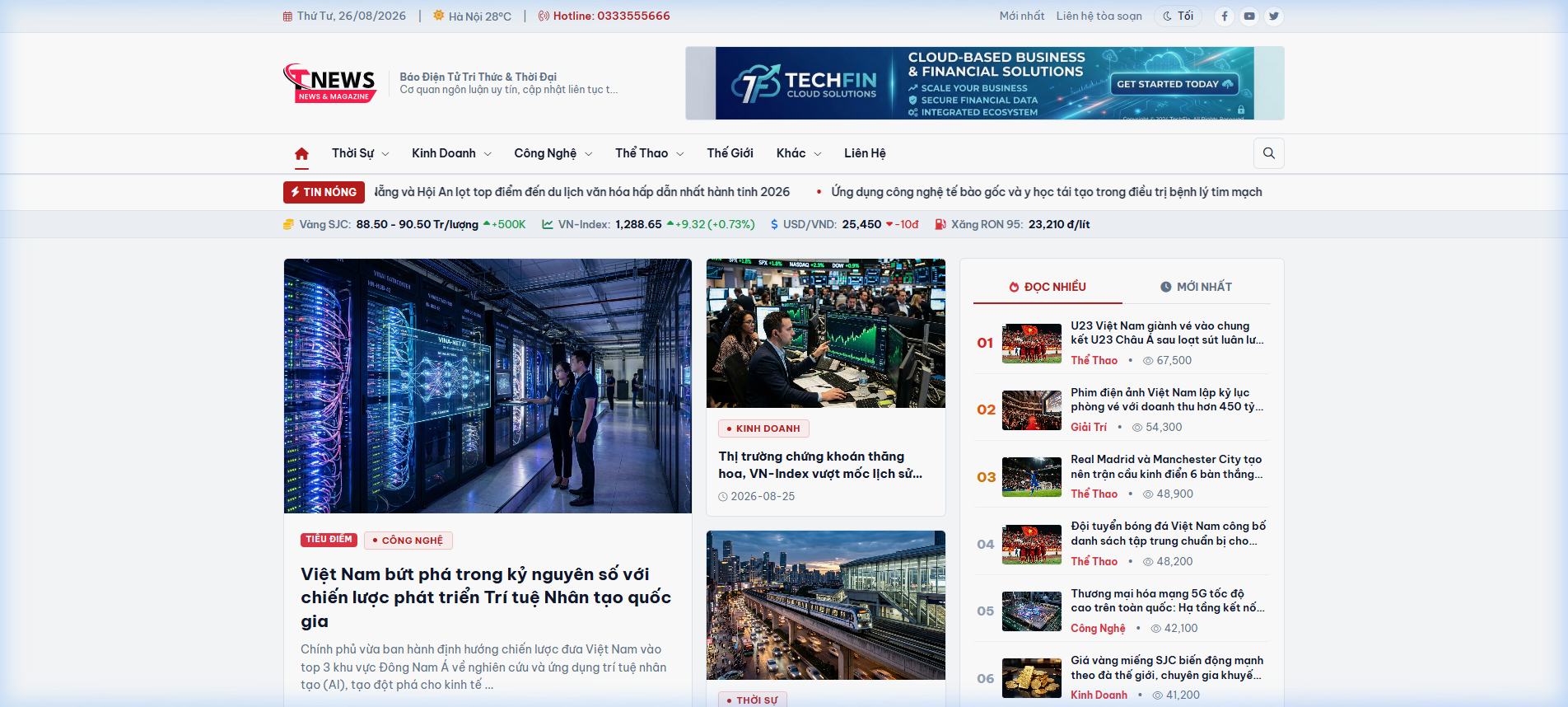Go to the home page icon

301,153
